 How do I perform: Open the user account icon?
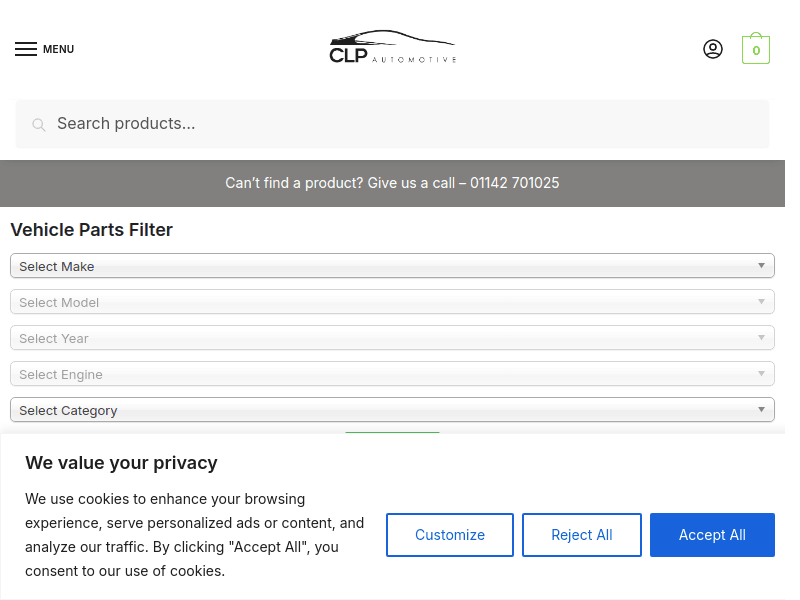pyautogui.click(x=713, y=49)
